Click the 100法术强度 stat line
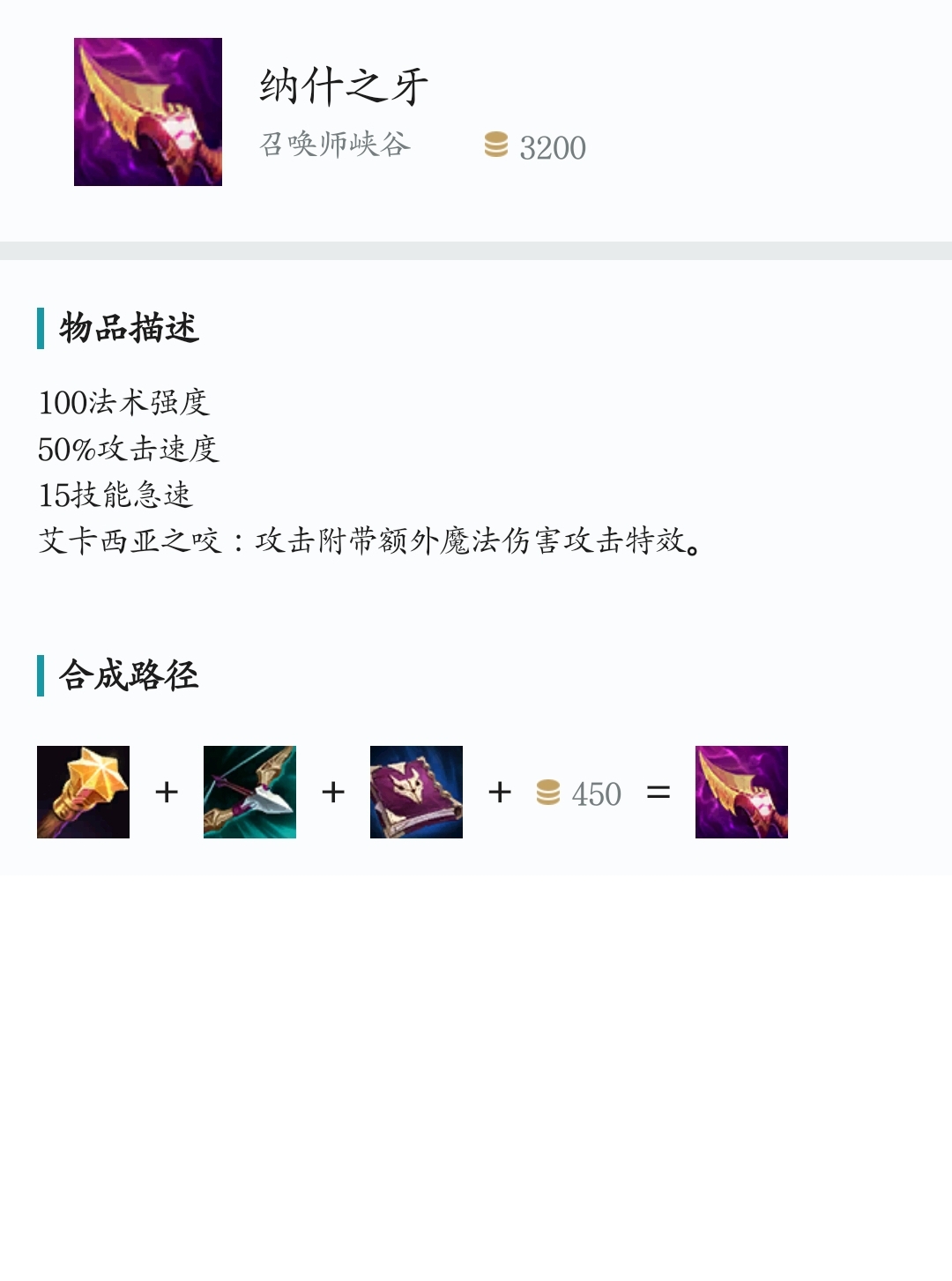This screenshot has height=1281, width=952. [x=123, y=402]
